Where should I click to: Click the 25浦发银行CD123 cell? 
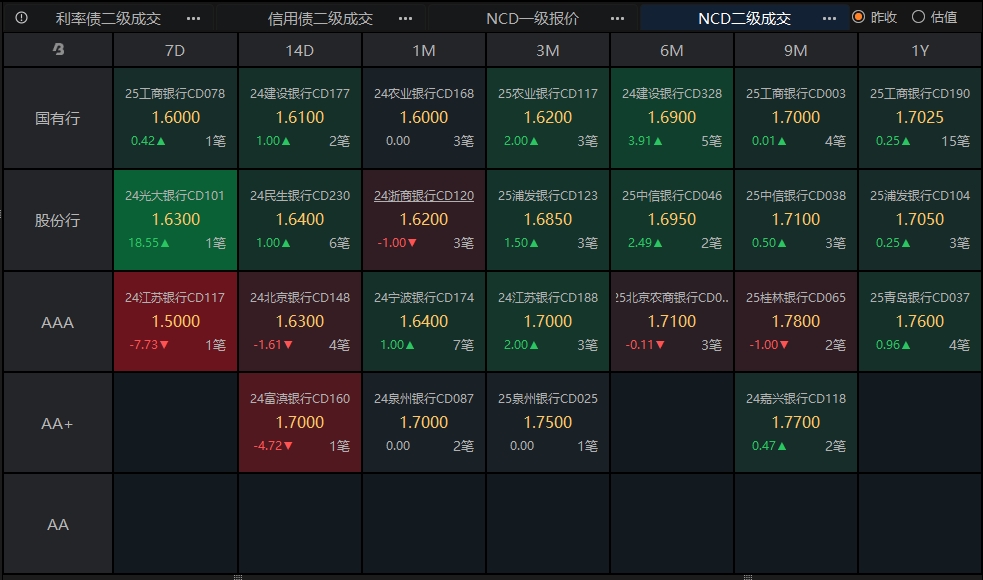[548, 220]
